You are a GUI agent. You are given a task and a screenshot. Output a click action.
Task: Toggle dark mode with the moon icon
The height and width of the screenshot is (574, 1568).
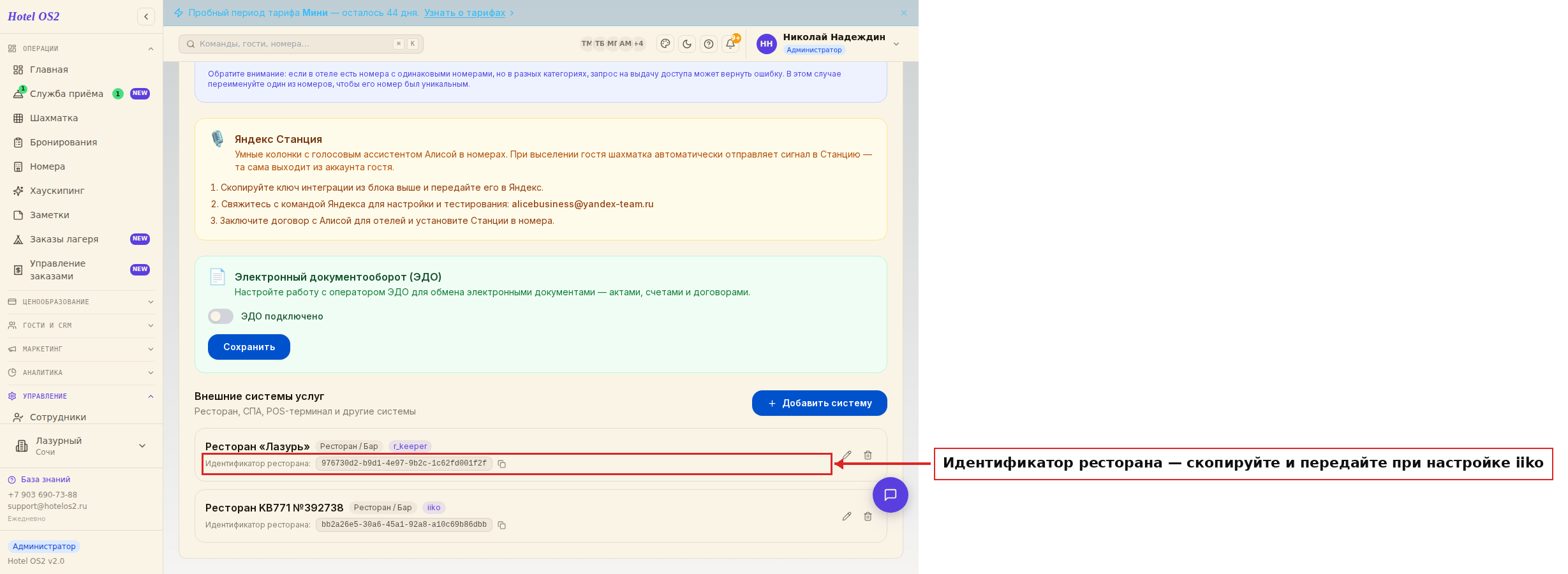[687, 44]
